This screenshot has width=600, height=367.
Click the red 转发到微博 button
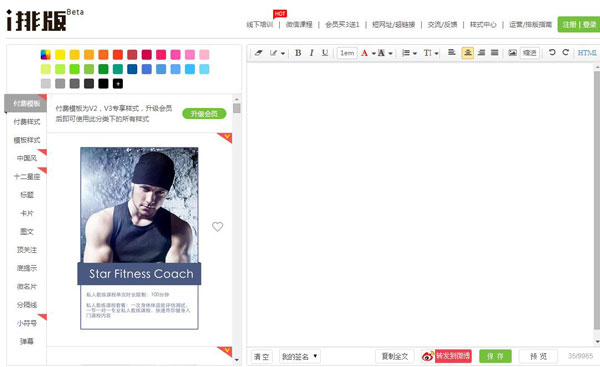click(x=453, y=356)
